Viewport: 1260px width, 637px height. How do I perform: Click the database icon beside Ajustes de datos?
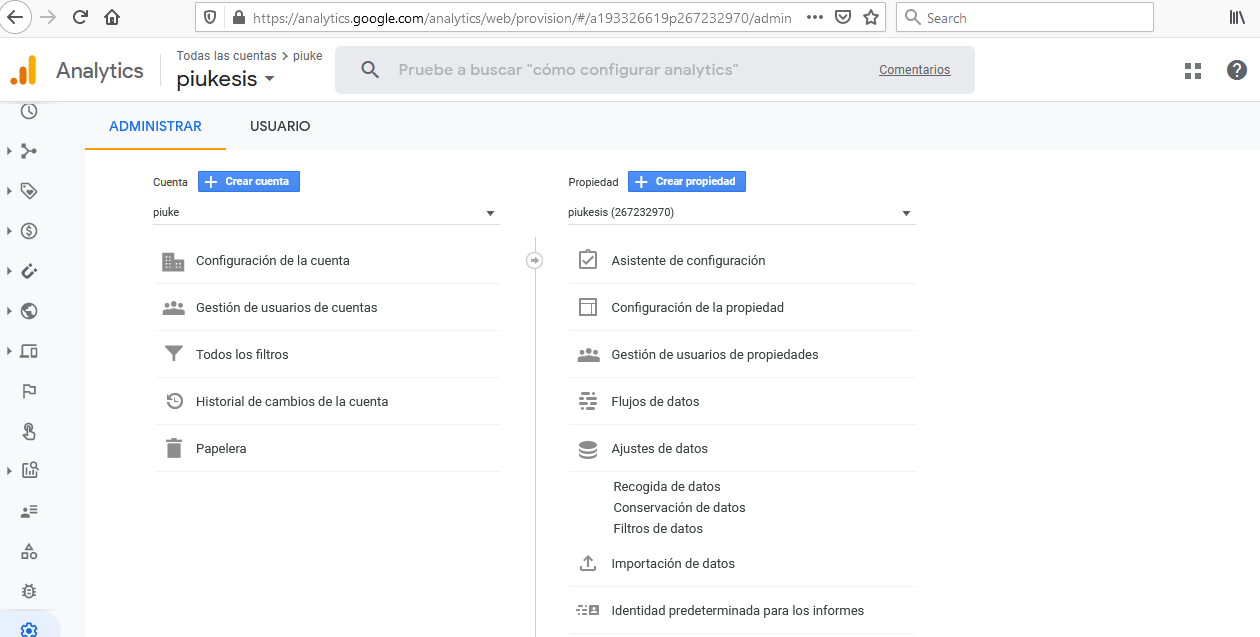tap(588, 449)
